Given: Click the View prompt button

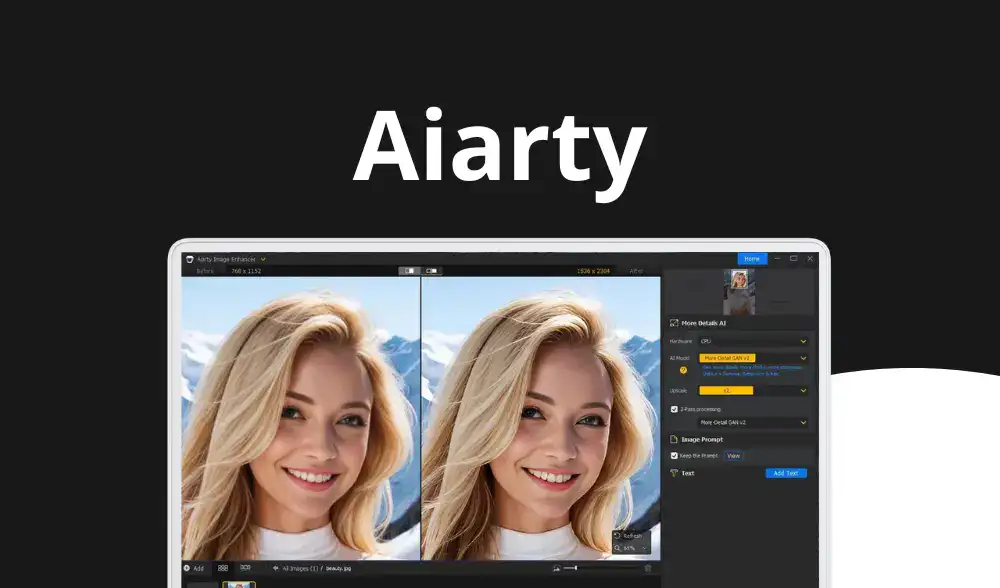Looking at the screenshot, I should [x=733, y=455].
